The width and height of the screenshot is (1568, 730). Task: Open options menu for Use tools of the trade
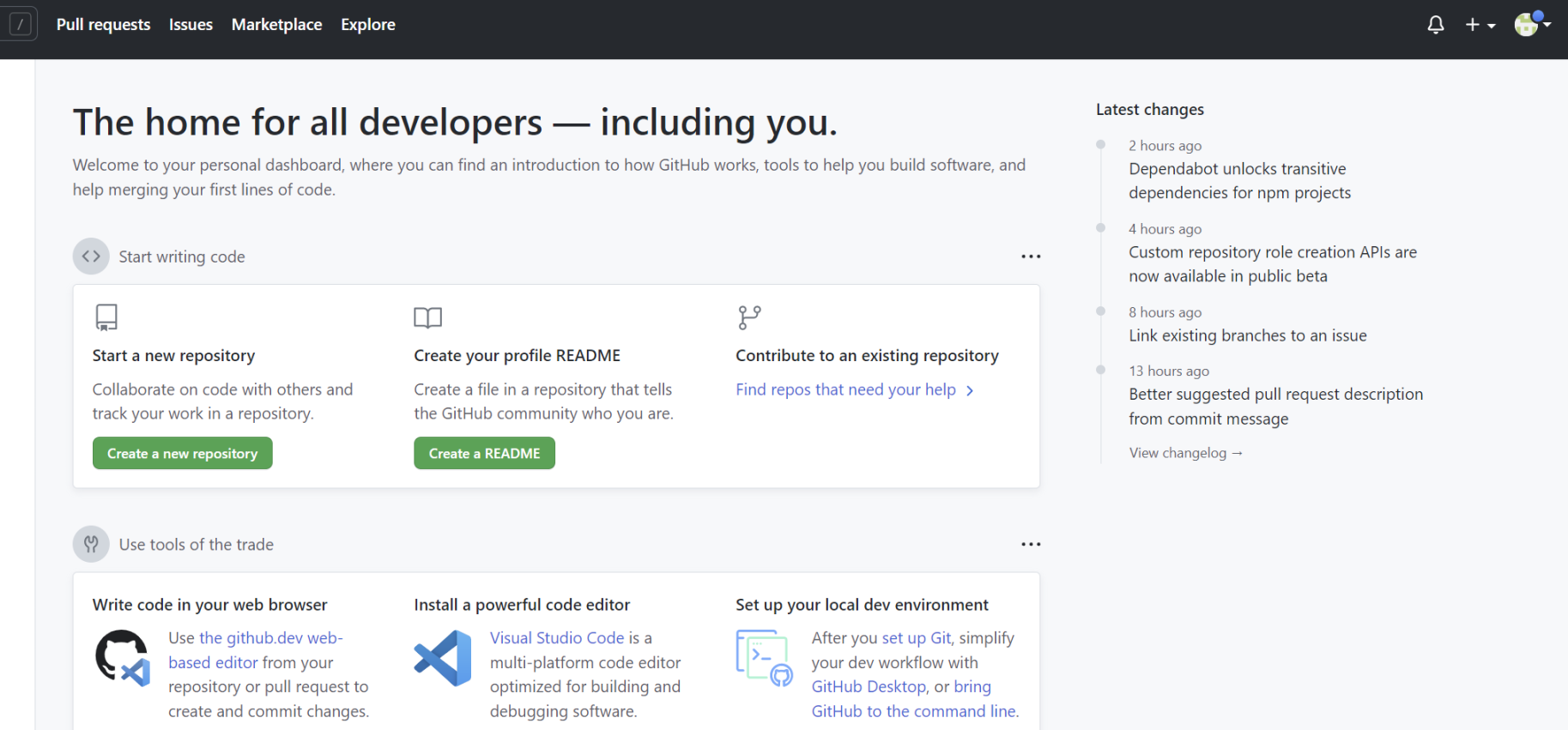pos(1030,544)
